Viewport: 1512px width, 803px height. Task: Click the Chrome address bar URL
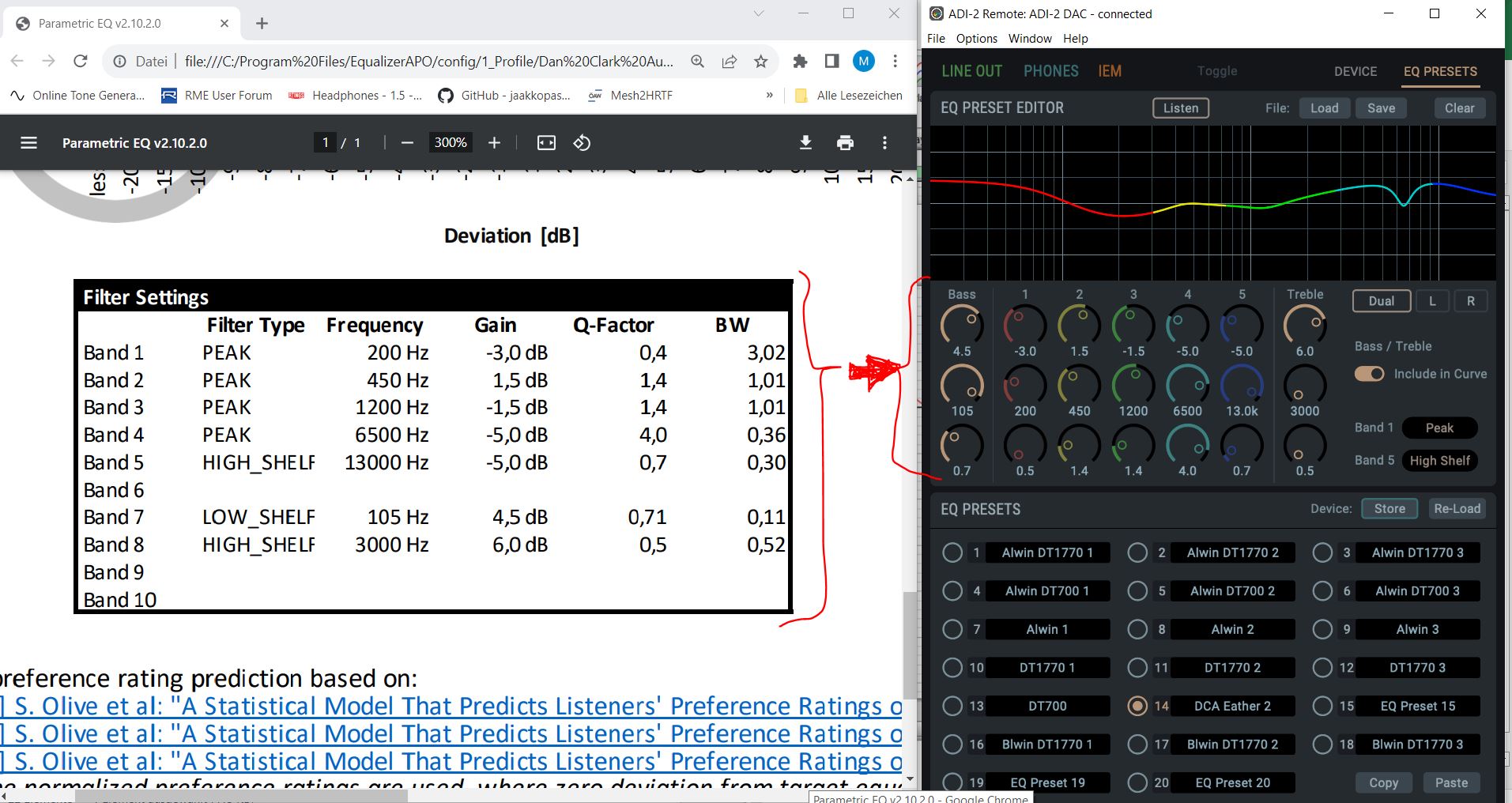[428, 61]
